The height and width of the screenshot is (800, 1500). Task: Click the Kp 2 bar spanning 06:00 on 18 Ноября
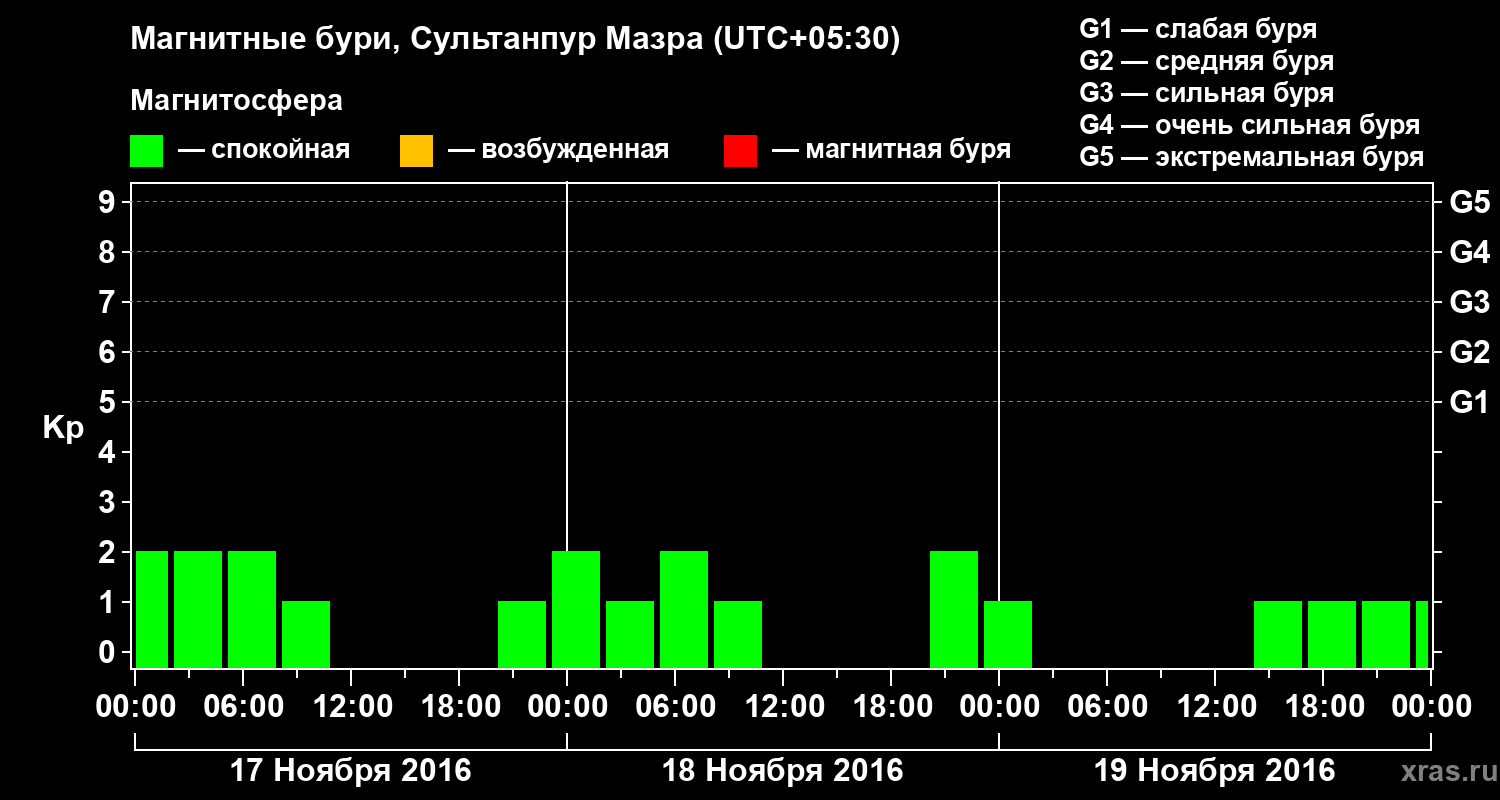[684, 609]
